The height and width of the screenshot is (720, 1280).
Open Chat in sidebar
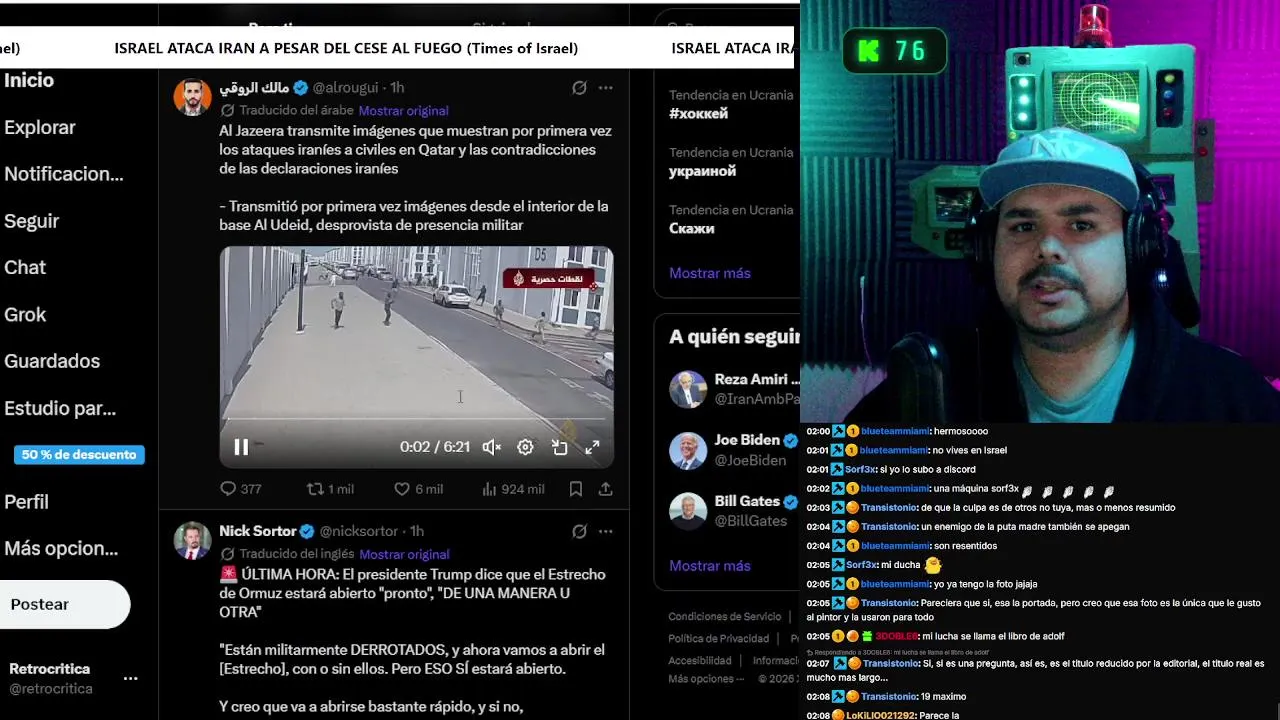point(25,267)
